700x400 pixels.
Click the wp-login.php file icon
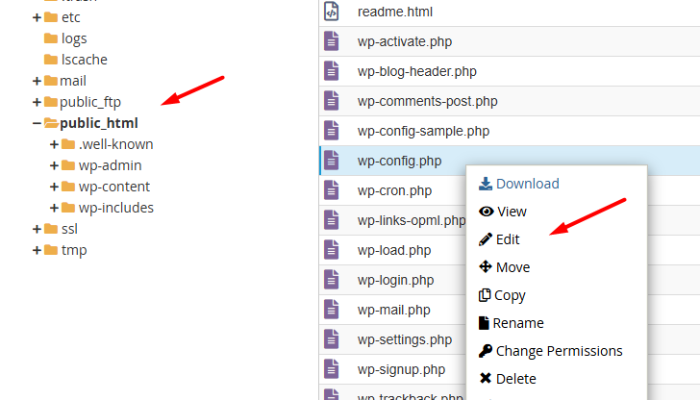(x=332, y=280)
